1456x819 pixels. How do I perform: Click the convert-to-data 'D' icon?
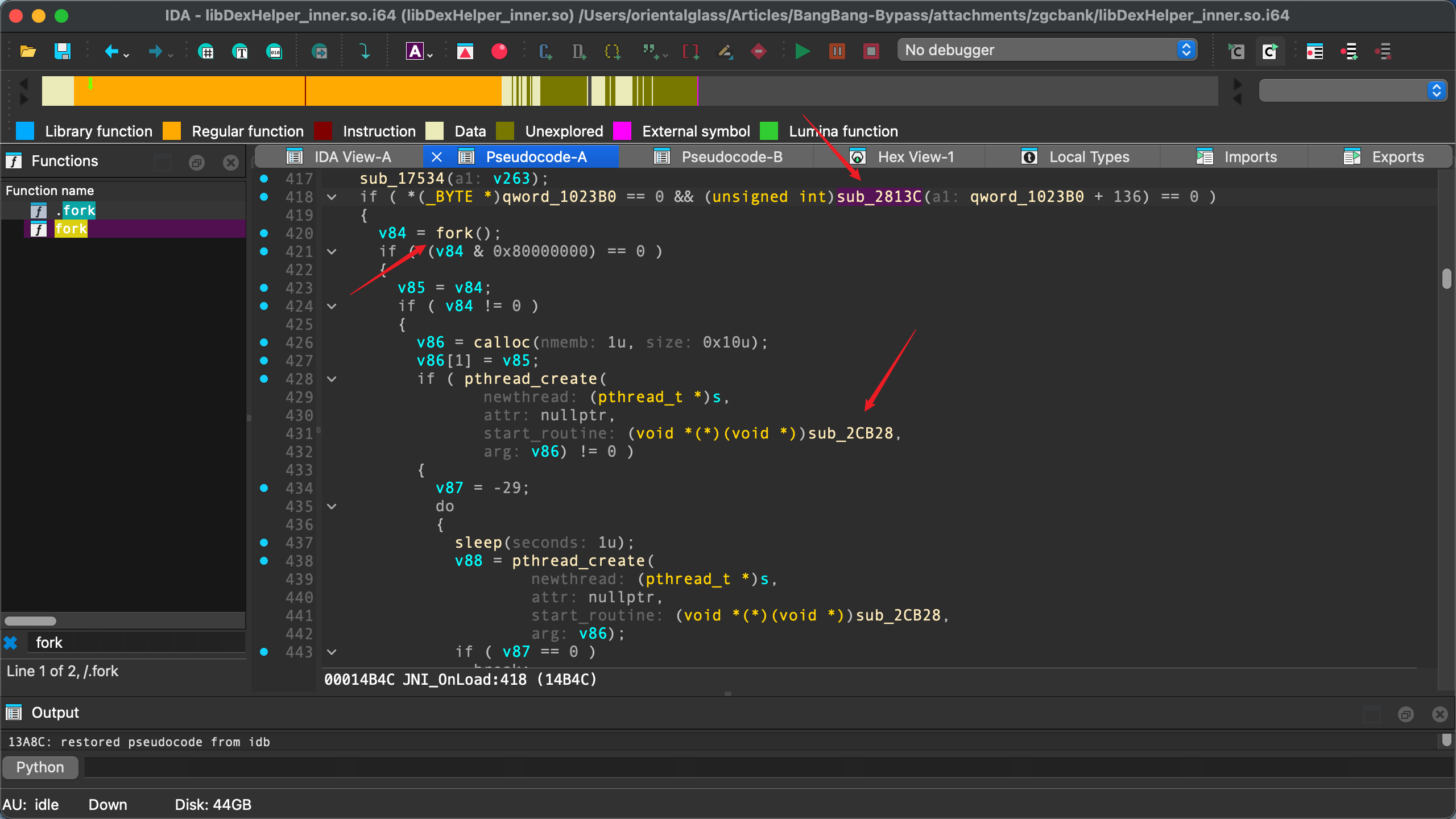click(x=578, y=52)
